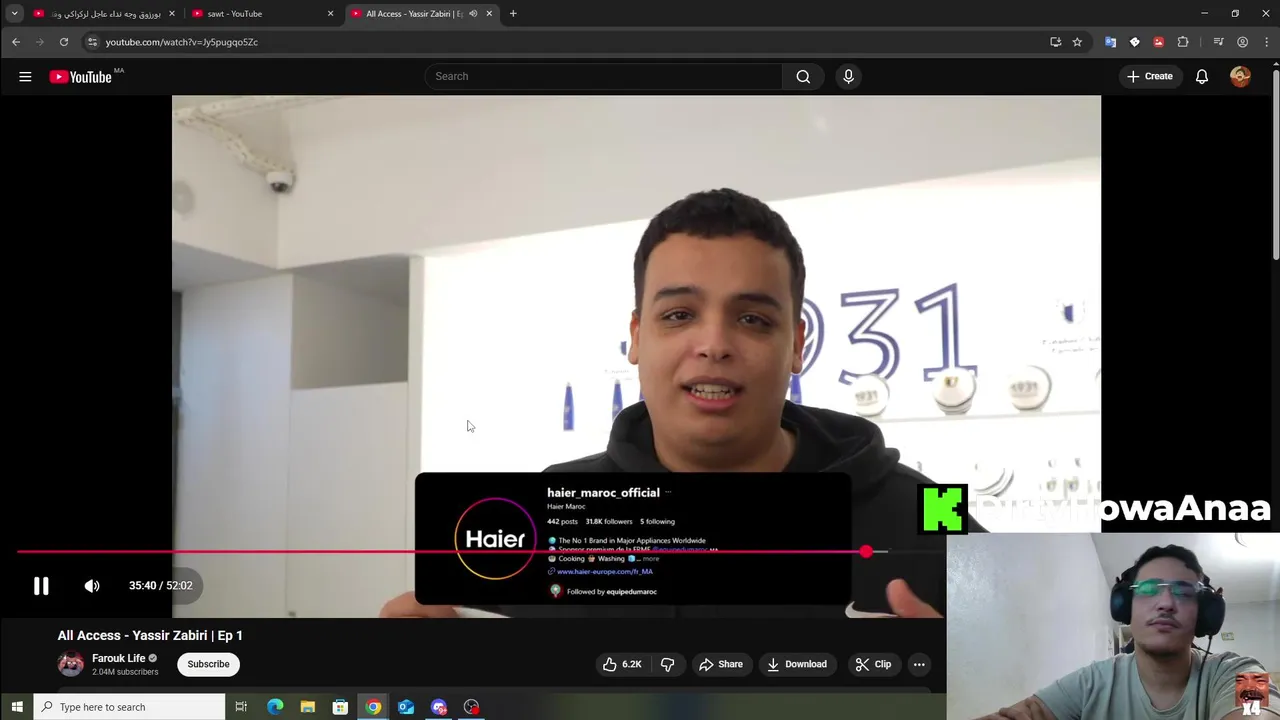
Task: Open the YouTube account avatar menu
Action: 1240,76
